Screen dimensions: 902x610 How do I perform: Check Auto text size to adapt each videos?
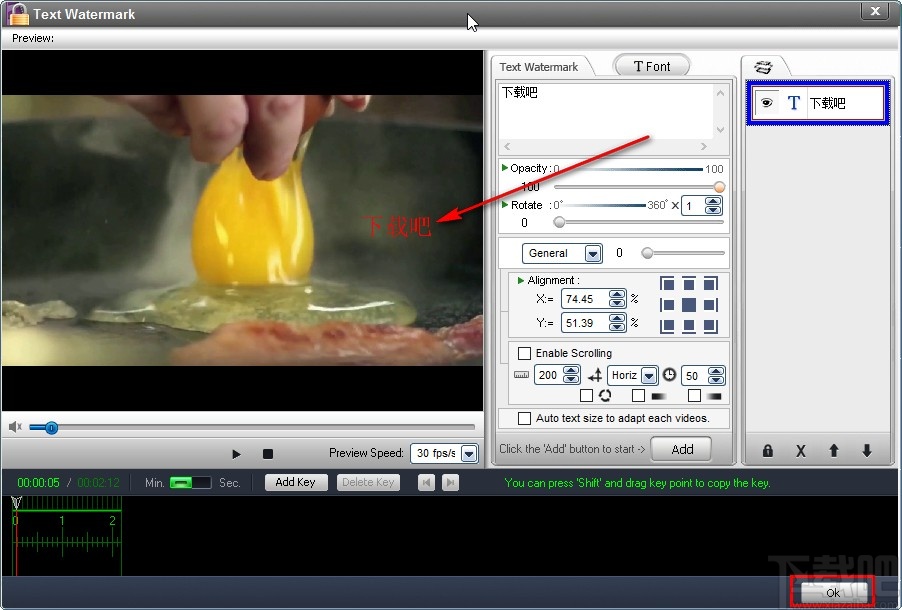coord(524,418)
